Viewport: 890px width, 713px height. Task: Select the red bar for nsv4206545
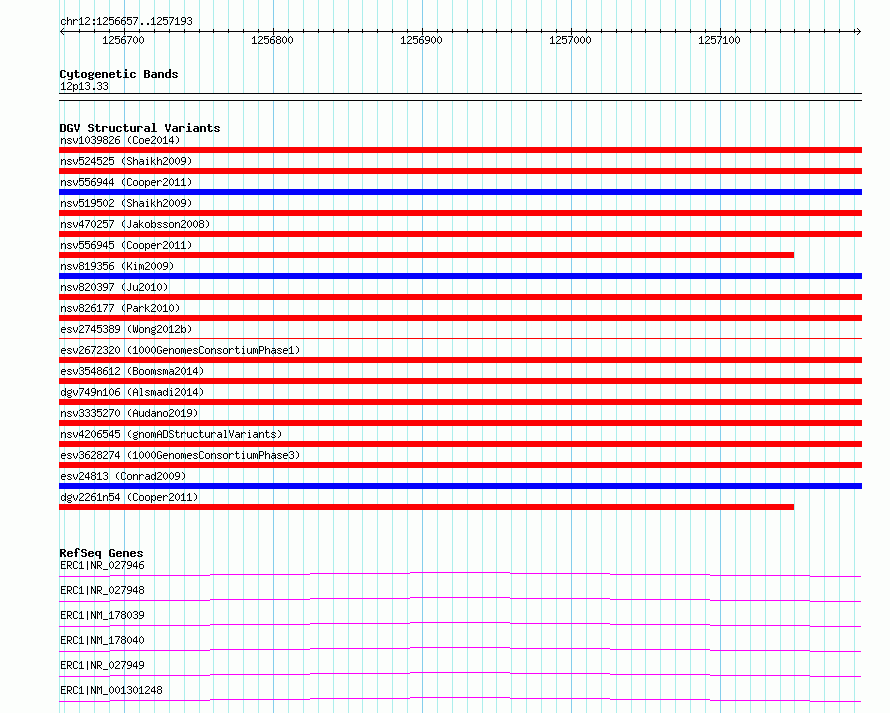tap(460, 444)
